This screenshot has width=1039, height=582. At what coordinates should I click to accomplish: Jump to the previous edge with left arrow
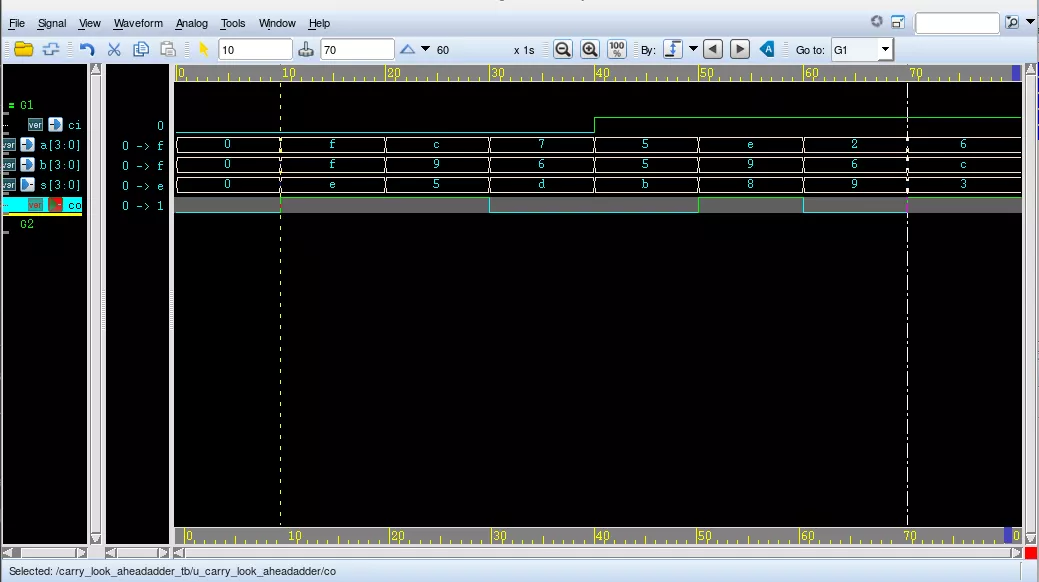pyautogui.click(x=712, y=50)
